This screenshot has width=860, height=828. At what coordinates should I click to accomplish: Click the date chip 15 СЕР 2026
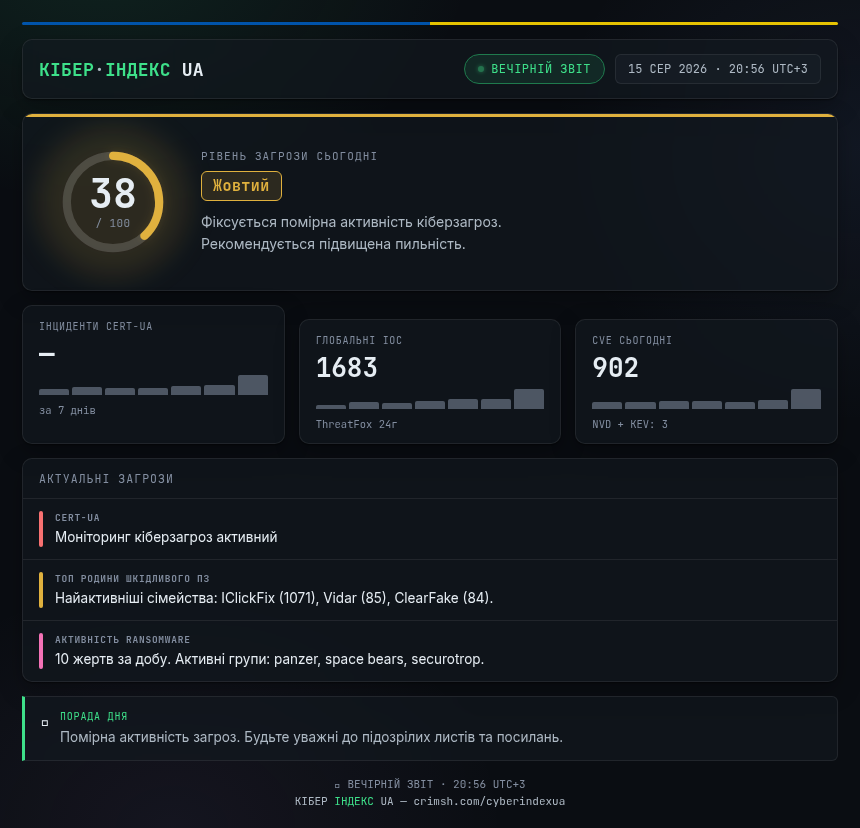717,69
